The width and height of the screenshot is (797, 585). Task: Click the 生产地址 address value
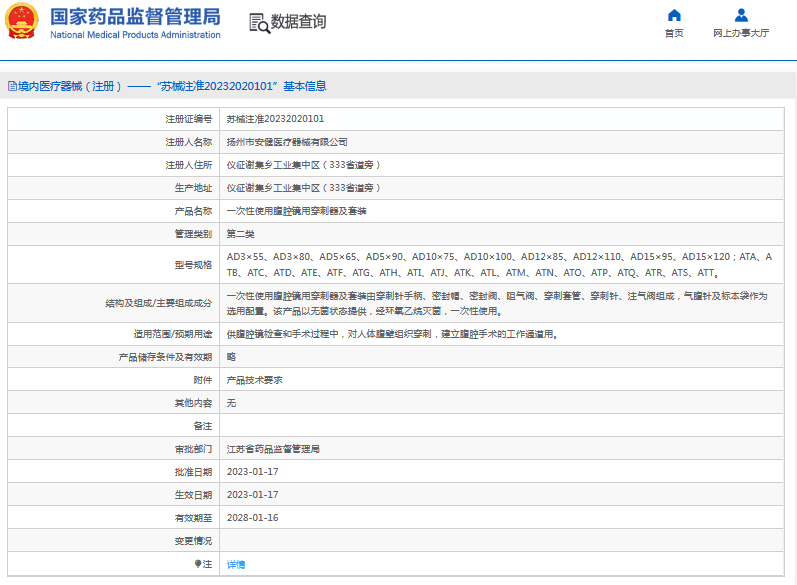point(303,188)
